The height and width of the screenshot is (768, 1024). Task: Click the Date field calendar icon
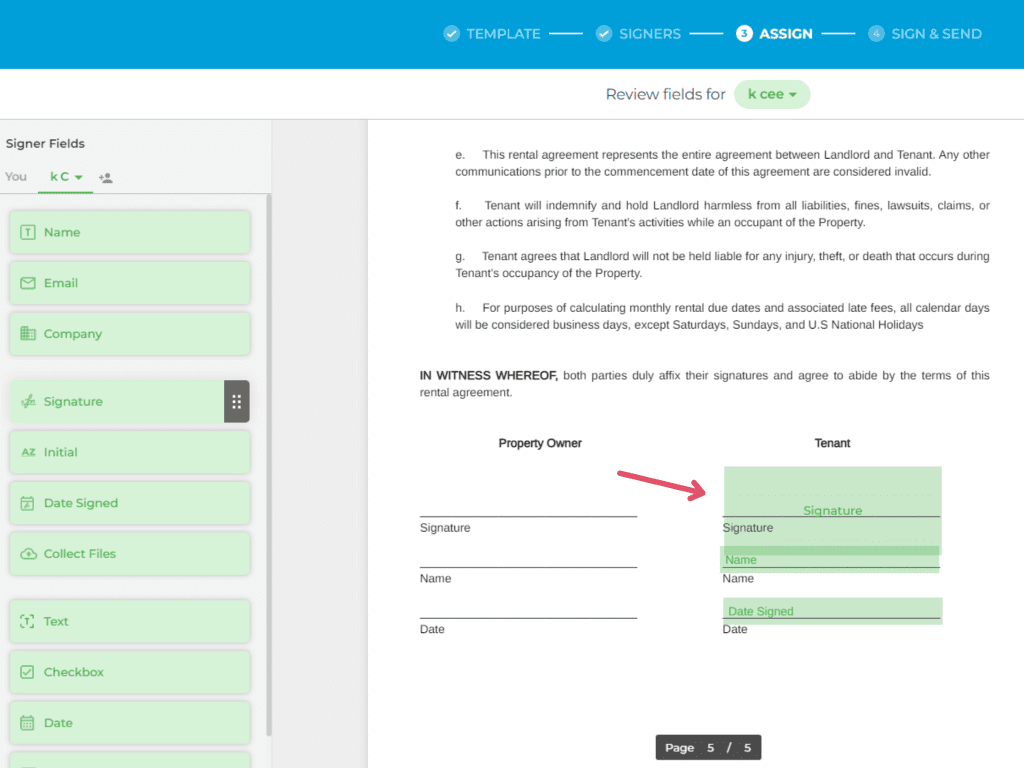[27, 723]
